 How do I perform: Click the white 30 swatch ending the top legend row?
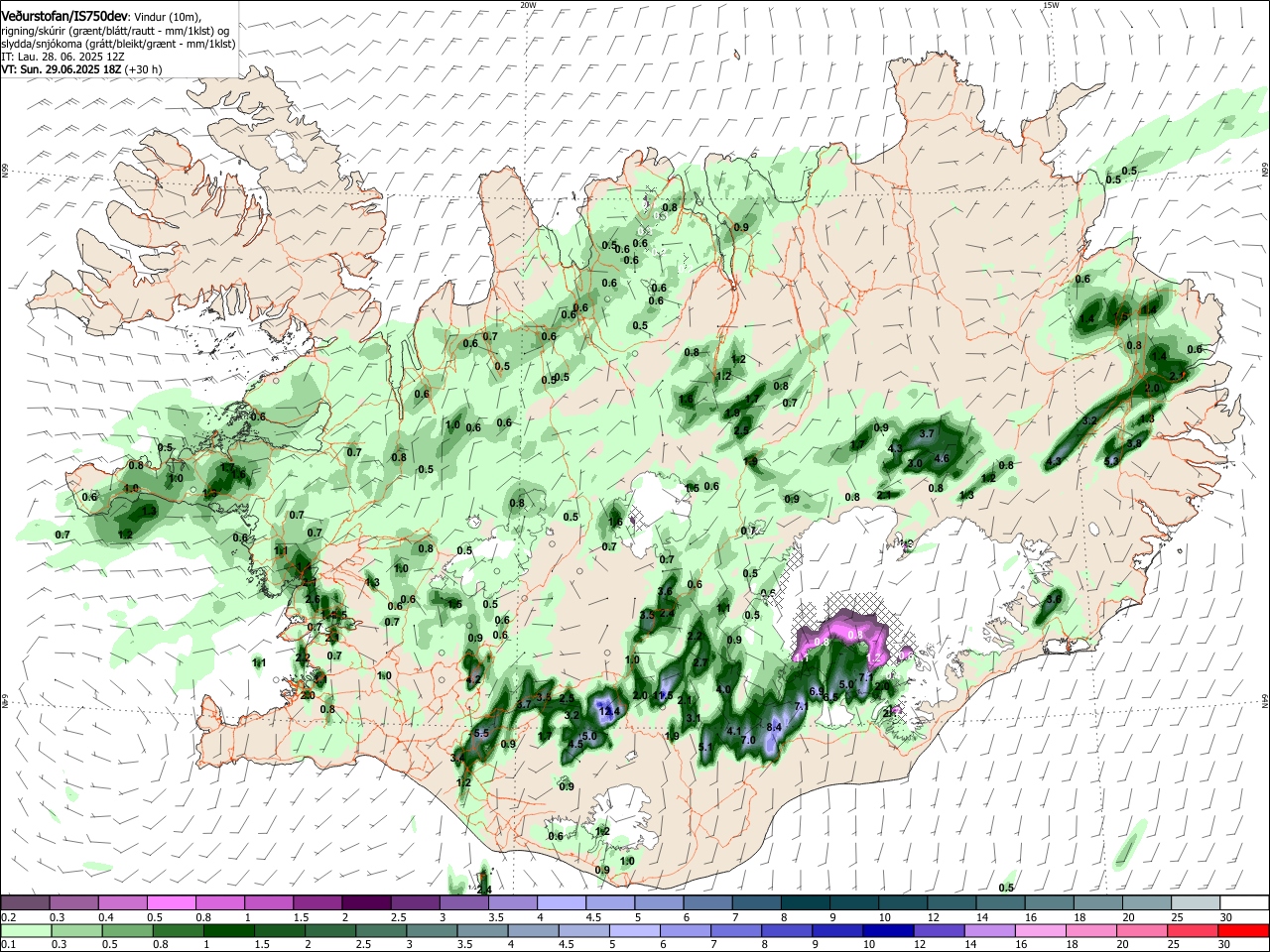click(1245, 902)
